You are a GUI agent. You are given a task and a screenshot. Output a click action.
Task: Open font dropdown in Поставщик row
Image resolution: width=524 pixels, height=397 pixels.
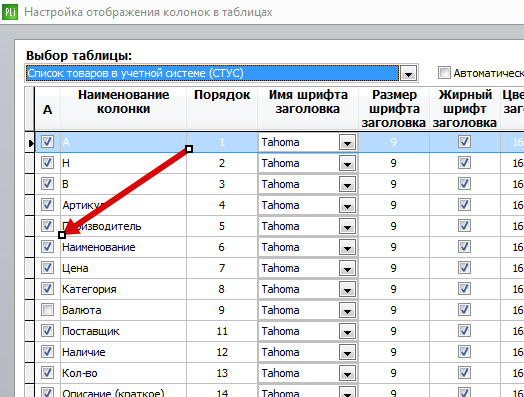point(347,332)
